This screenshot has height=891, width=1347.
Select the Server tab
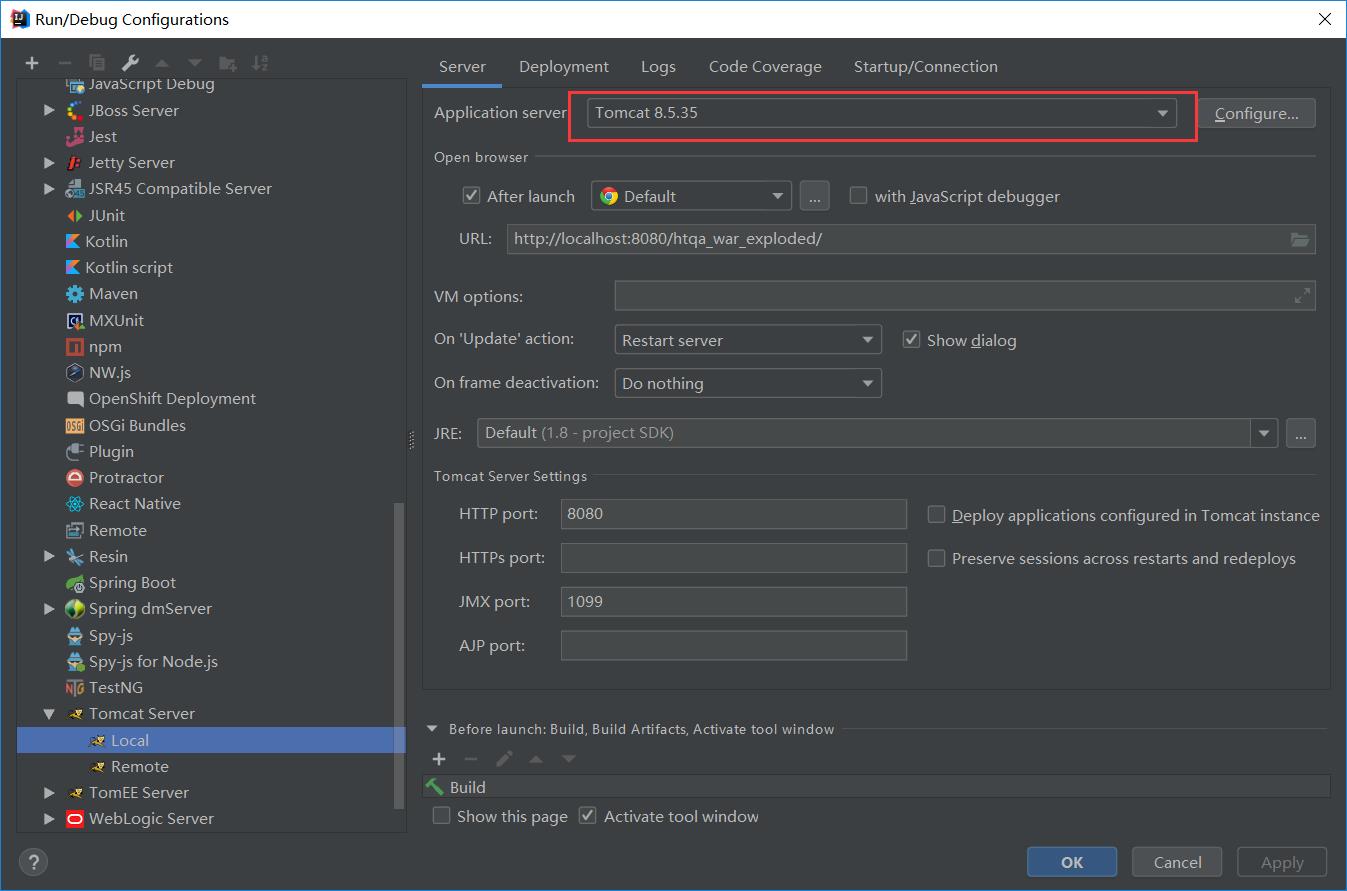pyautogui.click(x=462, y=66)
